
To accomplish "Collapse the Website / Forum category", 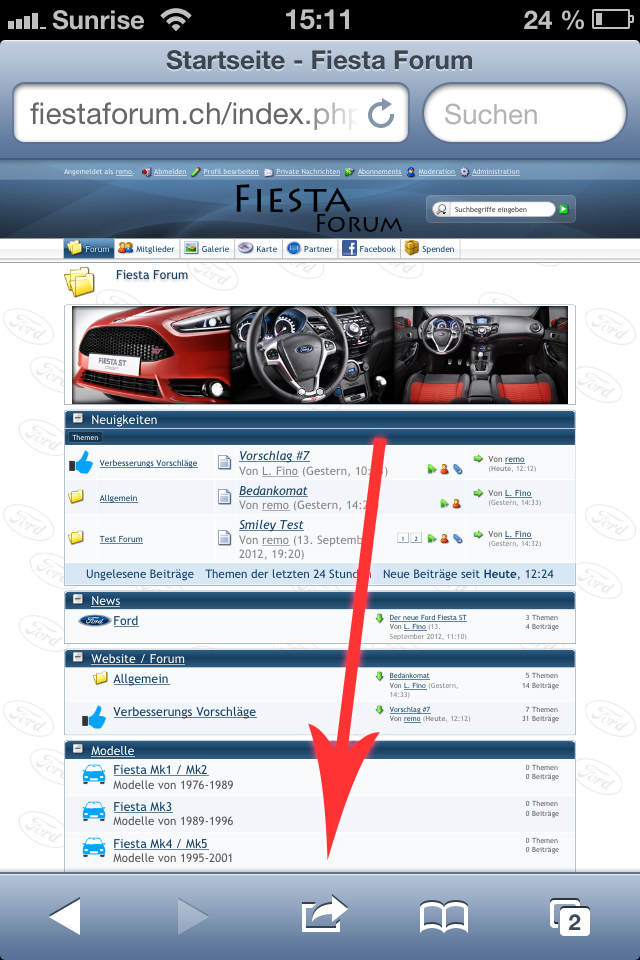I will click(76, 658).
